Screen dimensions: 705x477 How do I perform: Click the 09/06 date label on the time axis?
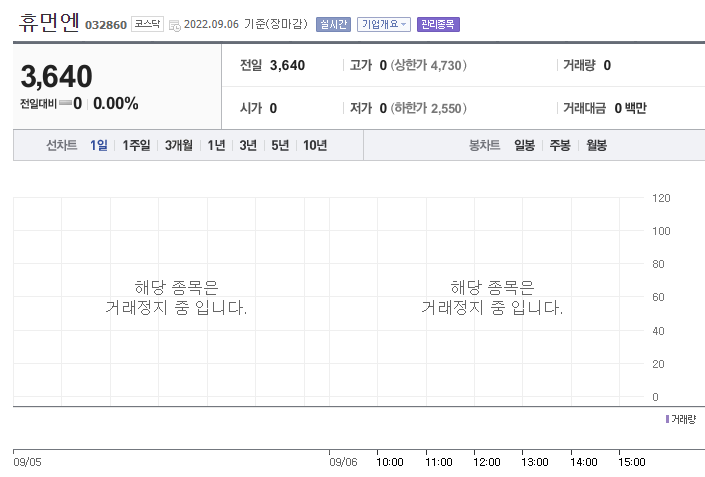343,462
